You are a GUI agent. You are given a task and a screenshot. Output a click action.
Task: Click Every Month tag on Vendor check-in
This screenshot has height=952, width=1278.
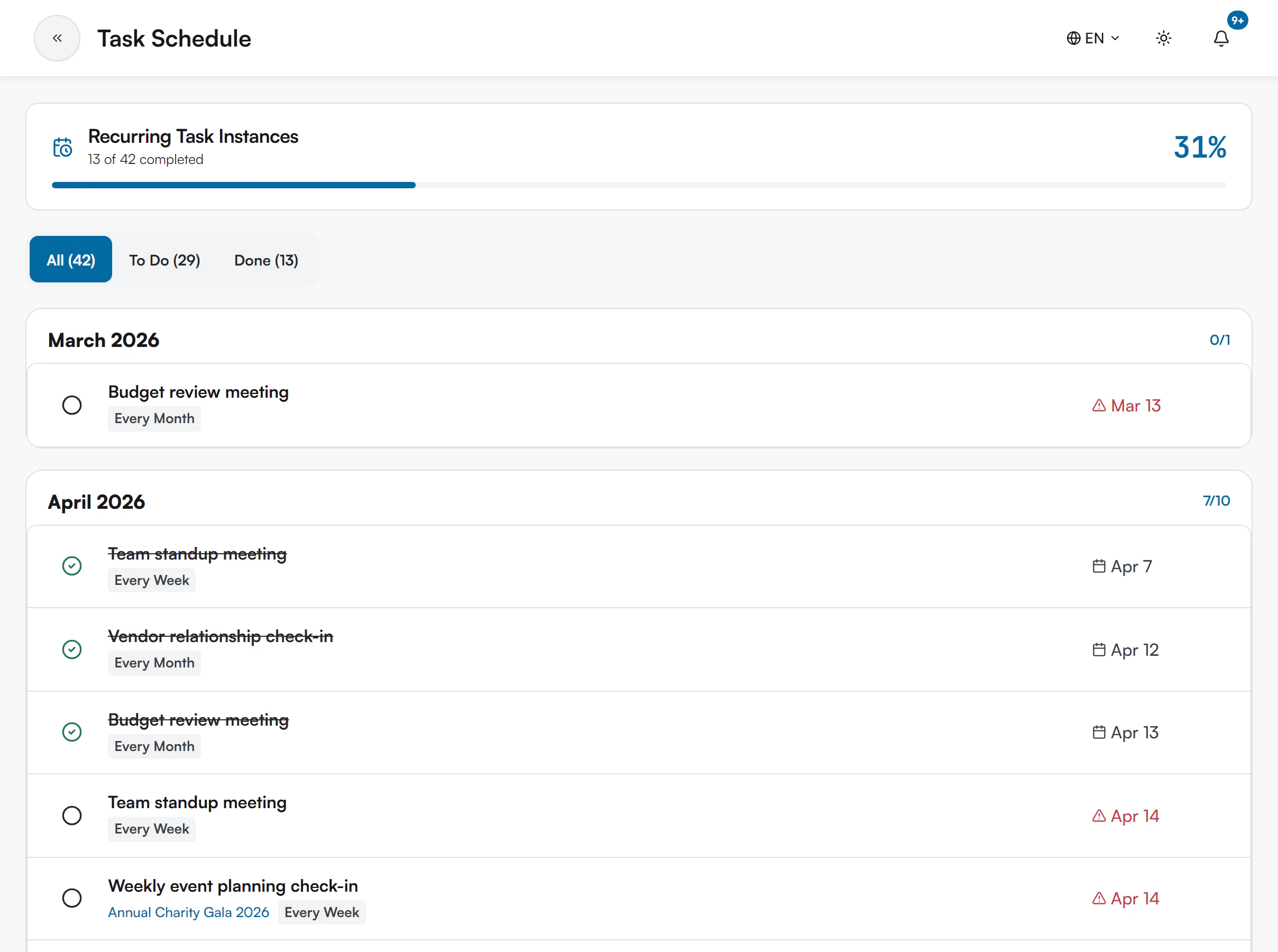pos(154,663)
